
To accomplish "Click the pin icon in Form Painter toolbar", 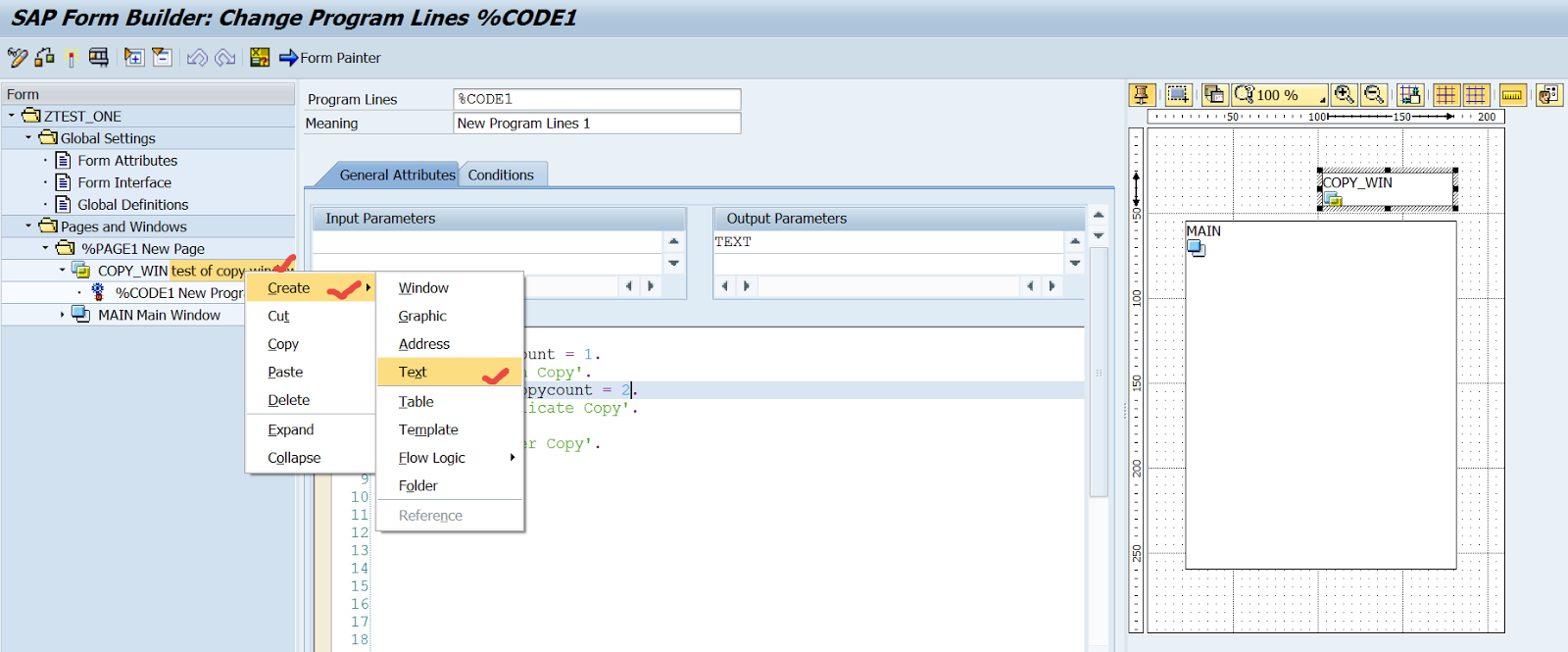I will click(1142, 95).
